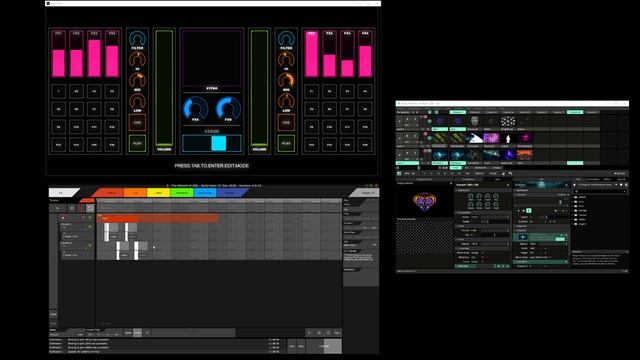This screenshot has height=360, width=640.
Task: Click the highlighted grey icon in the timeline toolbar
Action: [x=90, y=208]
